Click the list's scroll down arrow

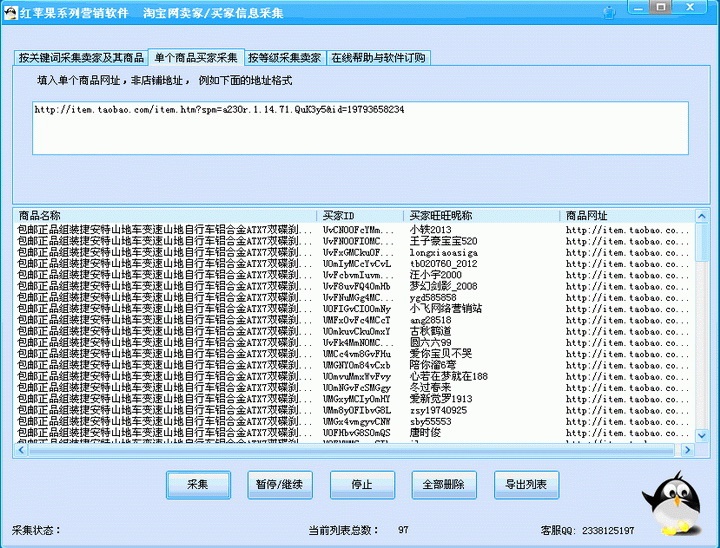[x=702, y=435]
